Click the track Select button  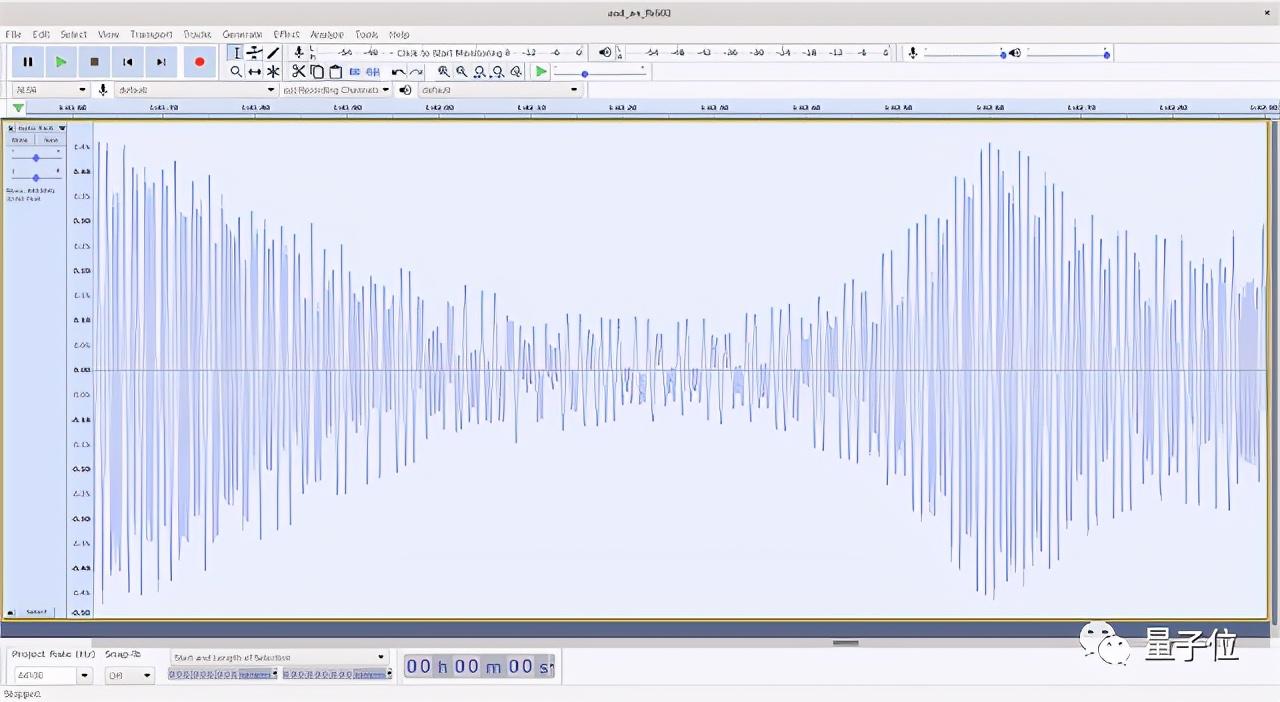[x=37, y=612]
